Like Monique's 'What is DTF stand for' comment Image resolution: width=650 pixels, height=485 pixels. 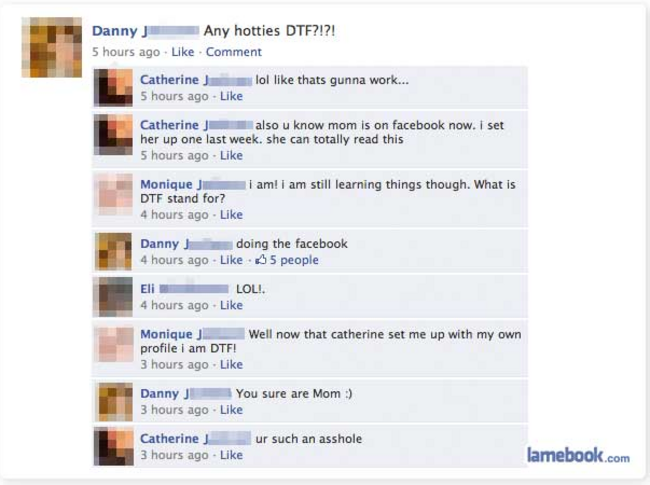(x=231, y=215)
